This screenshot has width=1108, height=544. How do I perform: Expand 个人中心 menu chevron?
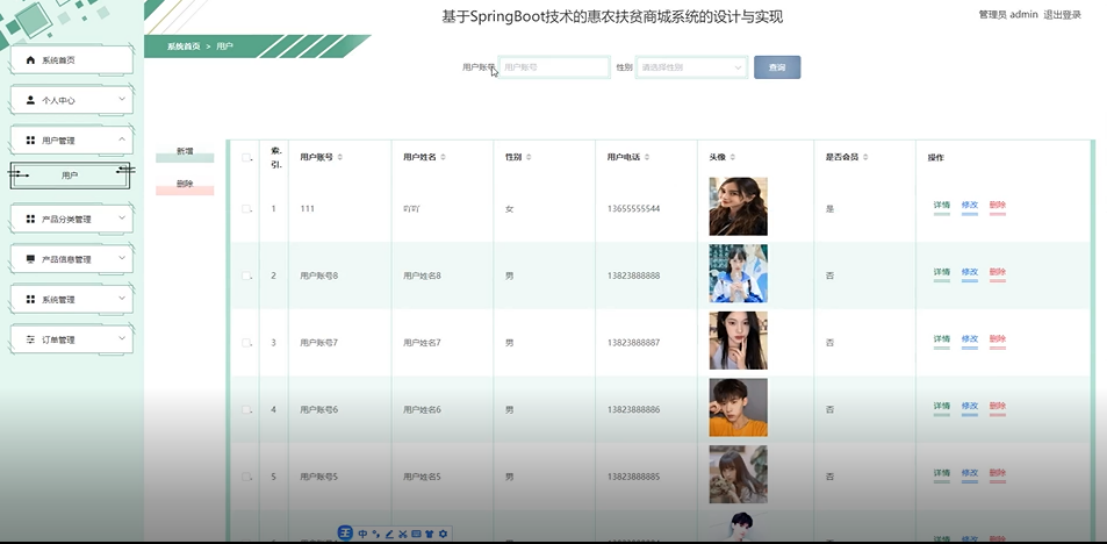coord(122,100)
